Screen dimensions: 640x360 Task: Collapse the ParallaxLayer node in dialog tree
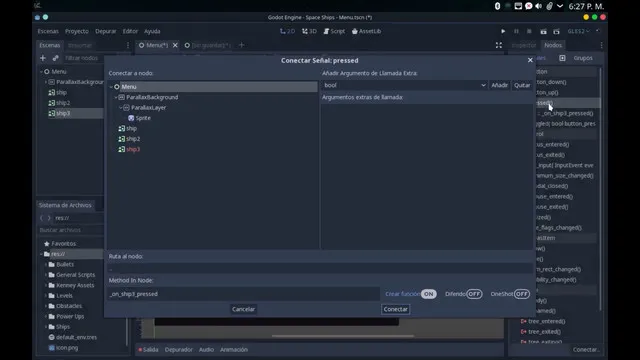[x=121, y=108]
